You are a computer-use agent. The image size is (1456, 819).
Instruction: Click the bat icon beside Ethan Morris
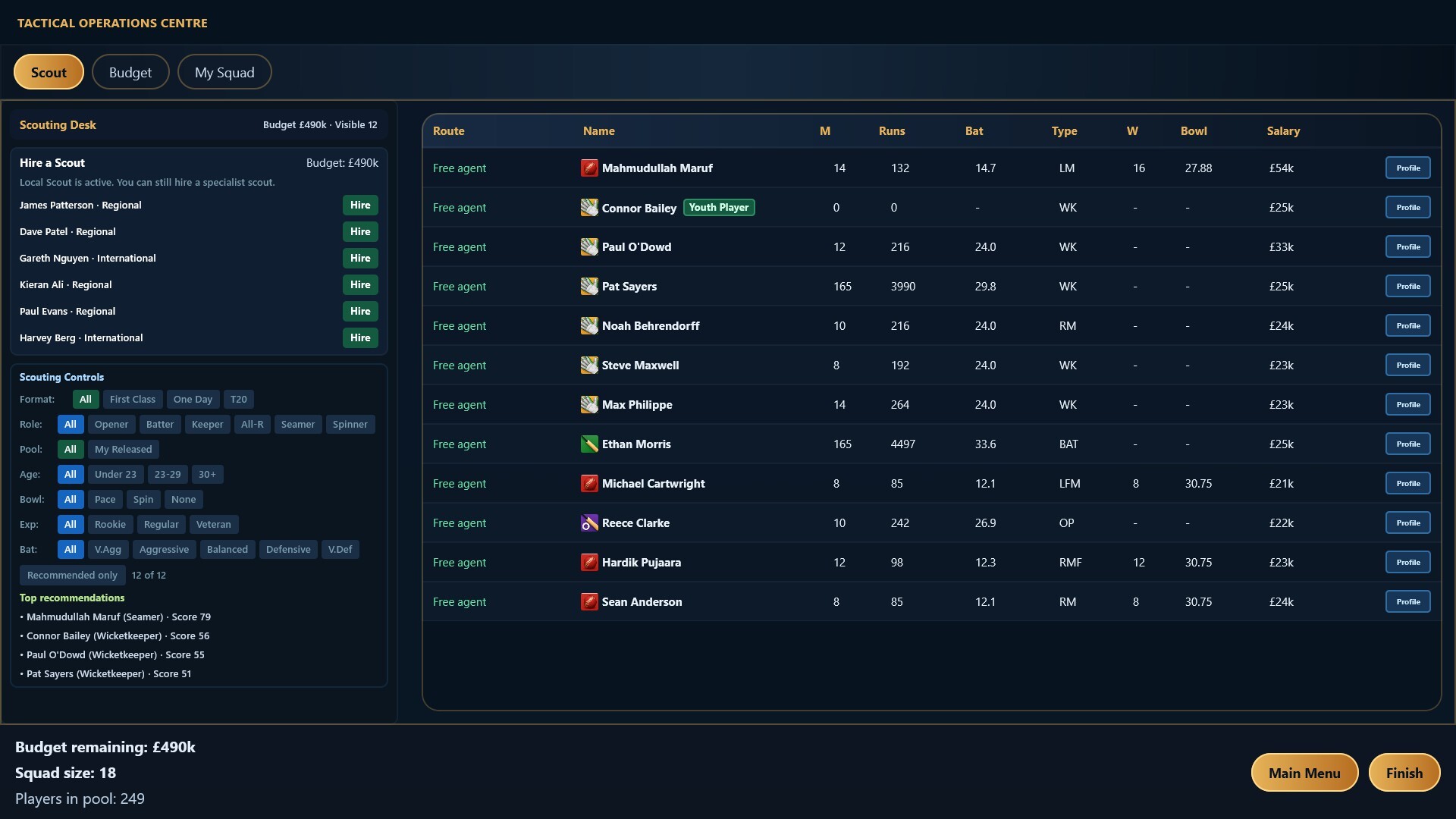pos(589,444)
